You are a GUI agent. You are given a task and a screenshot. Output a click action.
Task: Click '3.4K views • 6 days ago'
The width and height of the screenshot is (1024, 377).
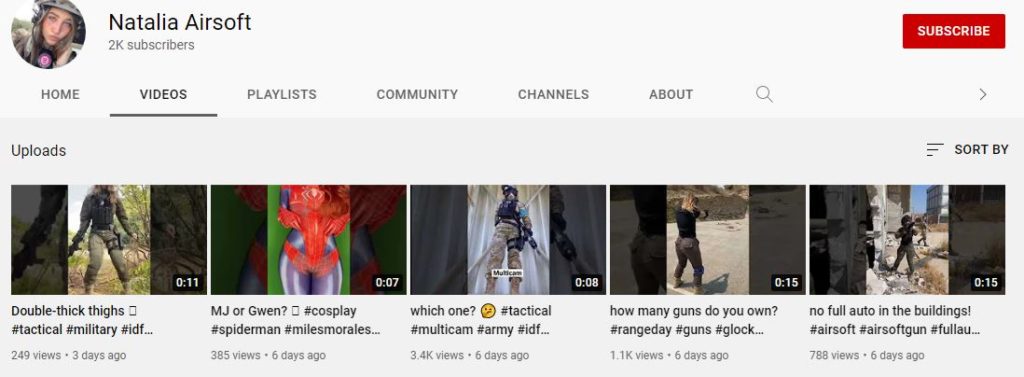click(470, 355)
